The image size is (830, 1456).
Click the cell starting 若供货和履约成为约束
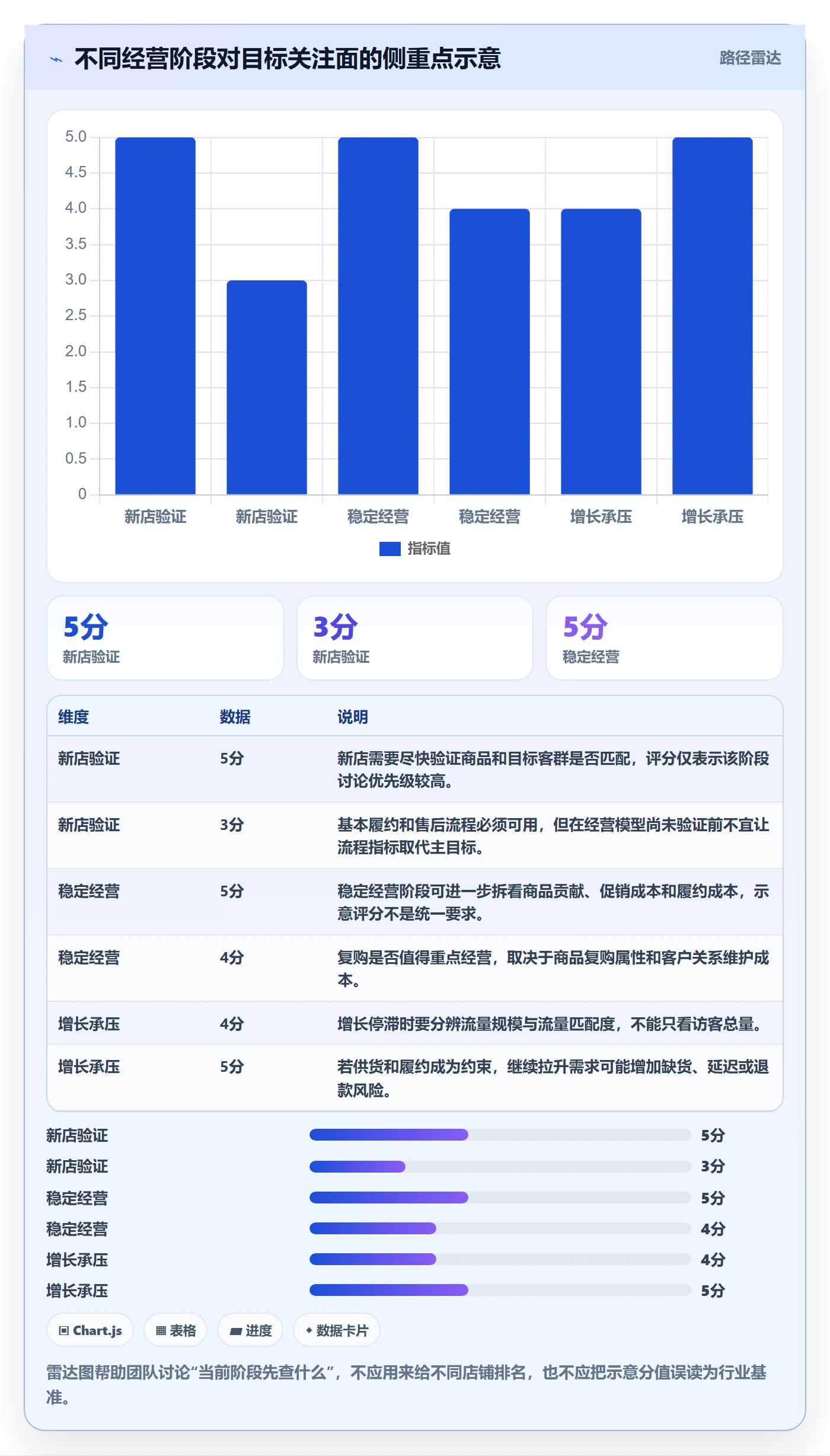coord(553,1079)
